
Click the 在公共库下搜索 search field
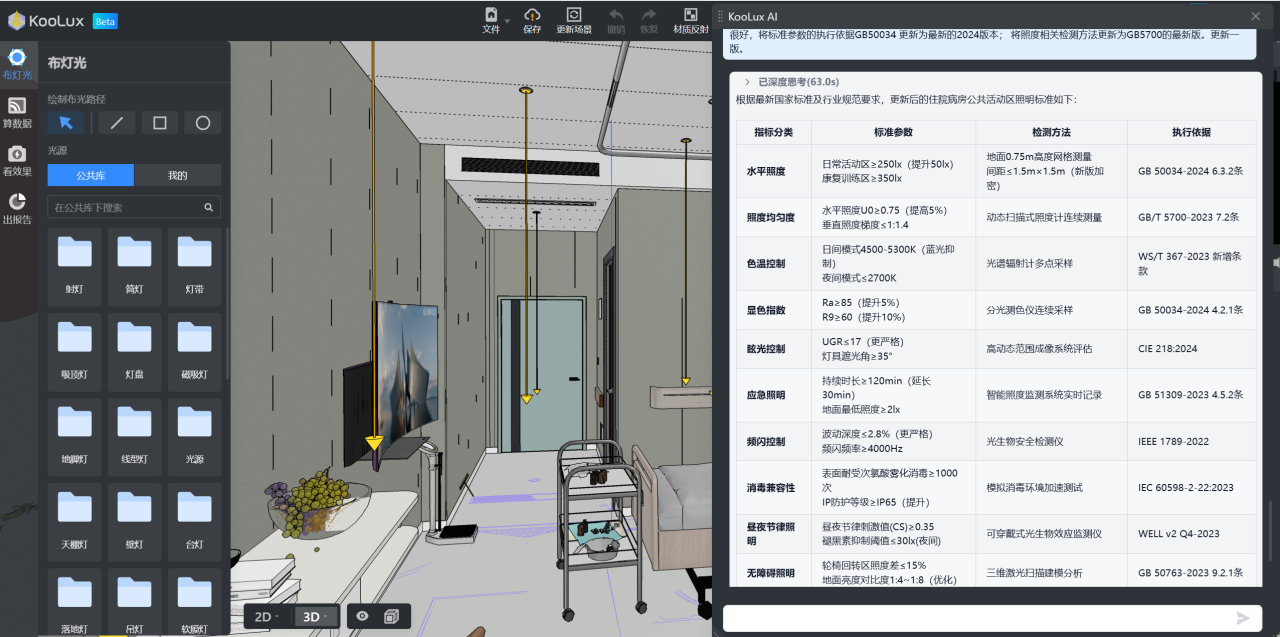click(134, 207)
